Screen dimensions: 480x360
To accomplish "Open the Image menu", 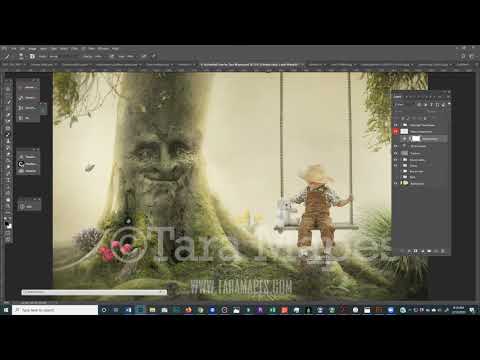I will click(x=32, y=48).
